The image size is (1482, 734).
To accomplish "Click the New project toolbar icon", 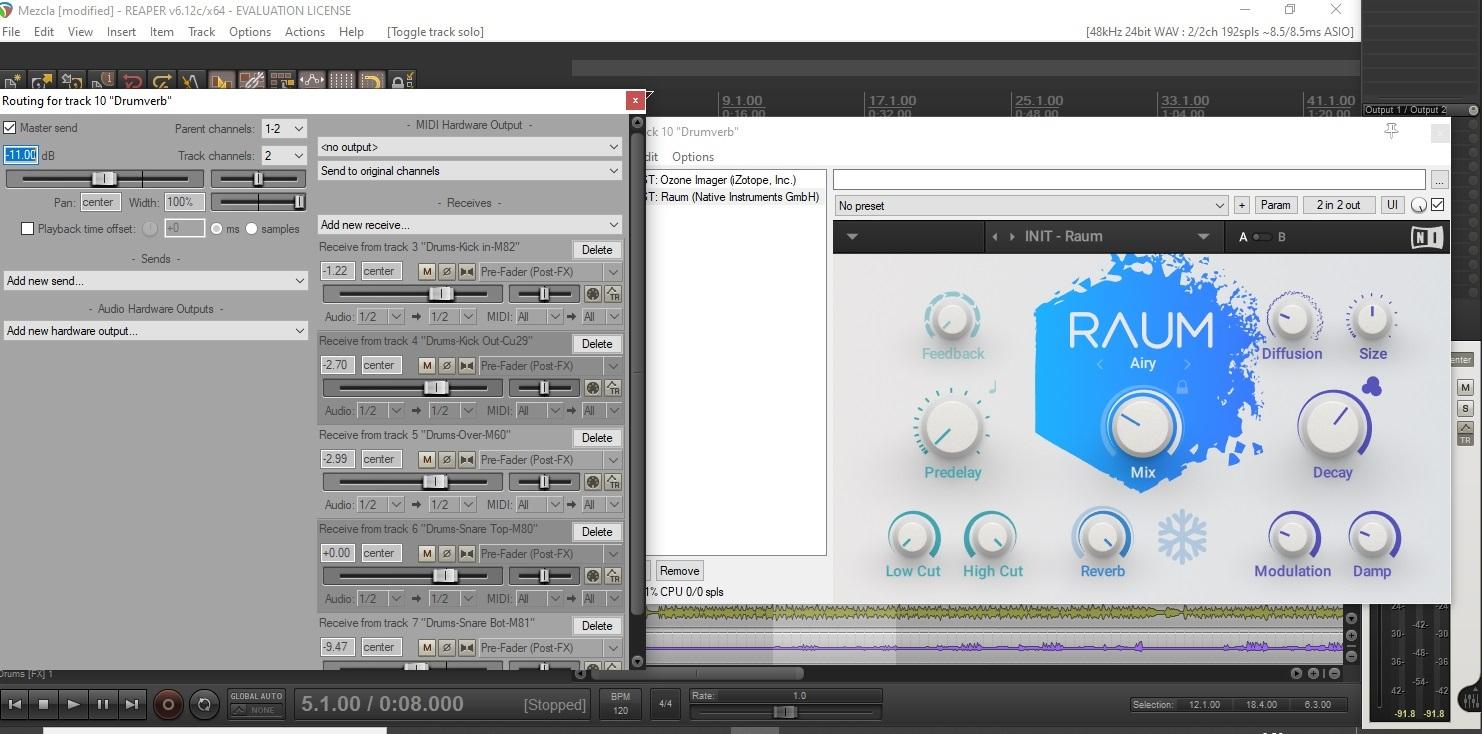I will 13,81.
